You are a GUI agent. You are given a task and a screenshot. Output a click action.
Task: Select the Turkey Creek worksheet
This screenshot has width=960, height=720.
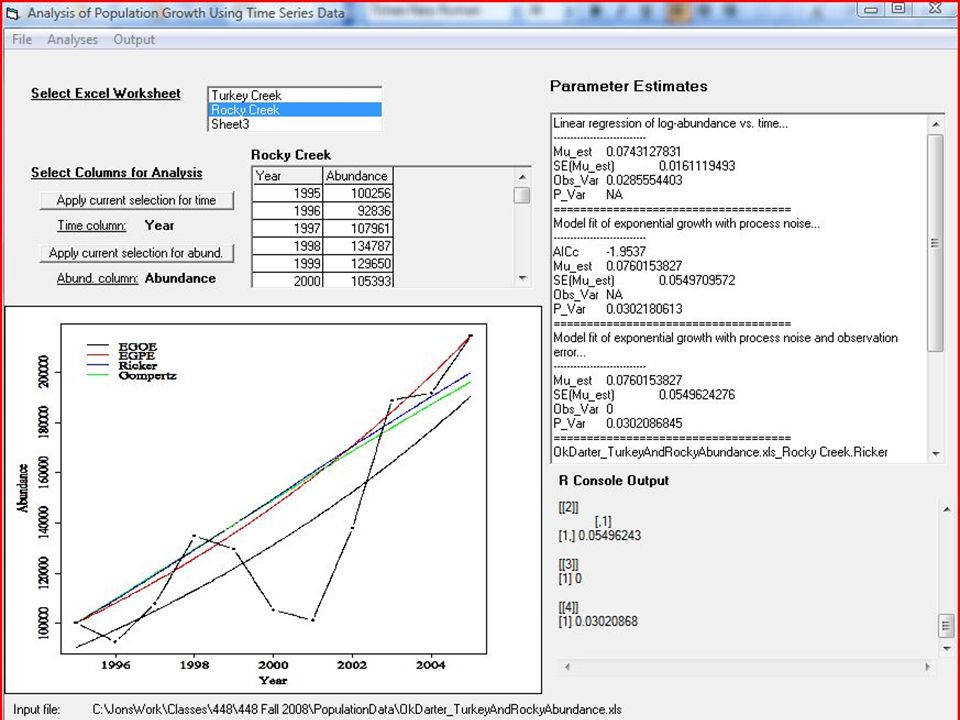click(x=294, y=96)
